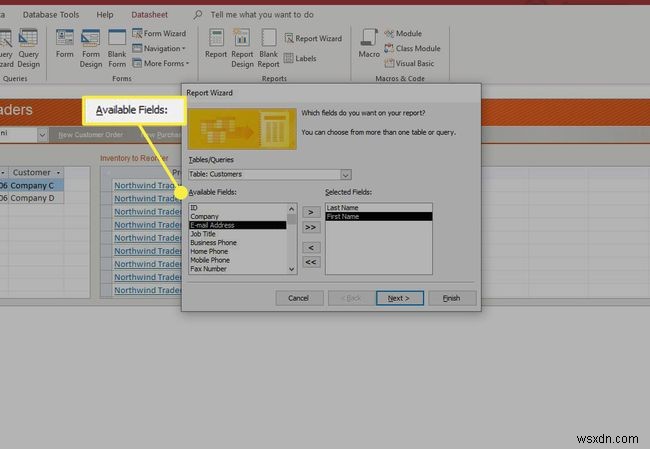Select Mobile Phone in Available Fields
The width and height of the screenshot is (650, 449).
click(238, 260)
